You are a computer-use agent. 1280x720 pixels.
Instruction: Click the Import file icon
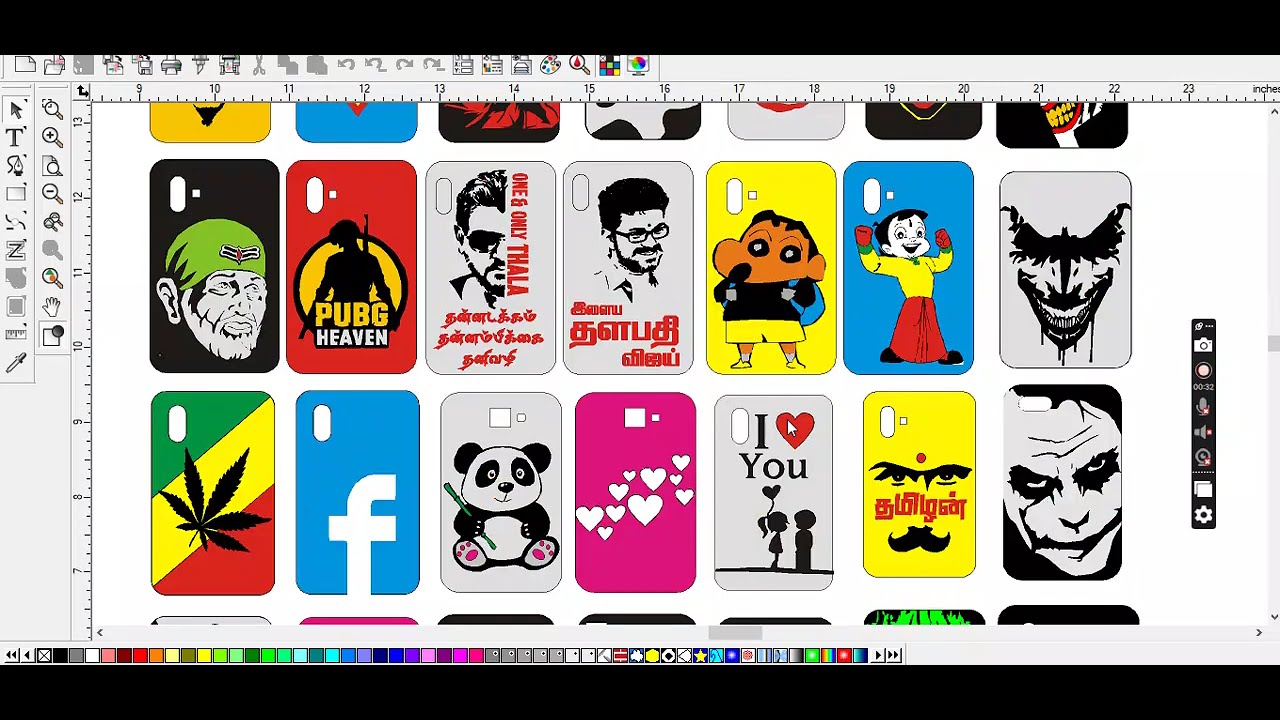pyautogui.click(x=113, y=65)
